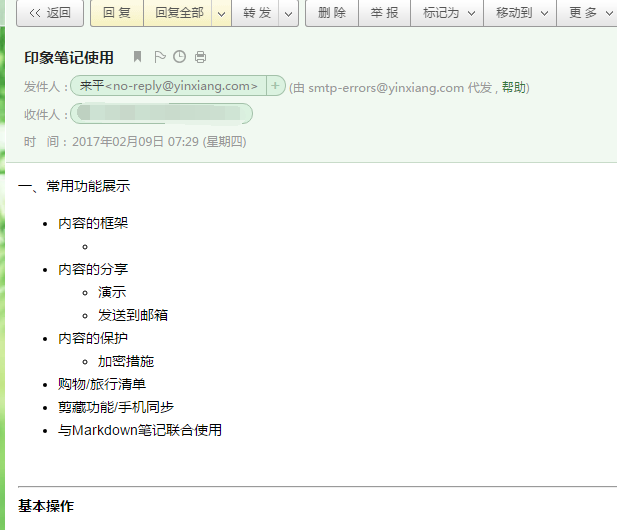
Task: Print the email via the printer icon
Action: tap(200, 57)
